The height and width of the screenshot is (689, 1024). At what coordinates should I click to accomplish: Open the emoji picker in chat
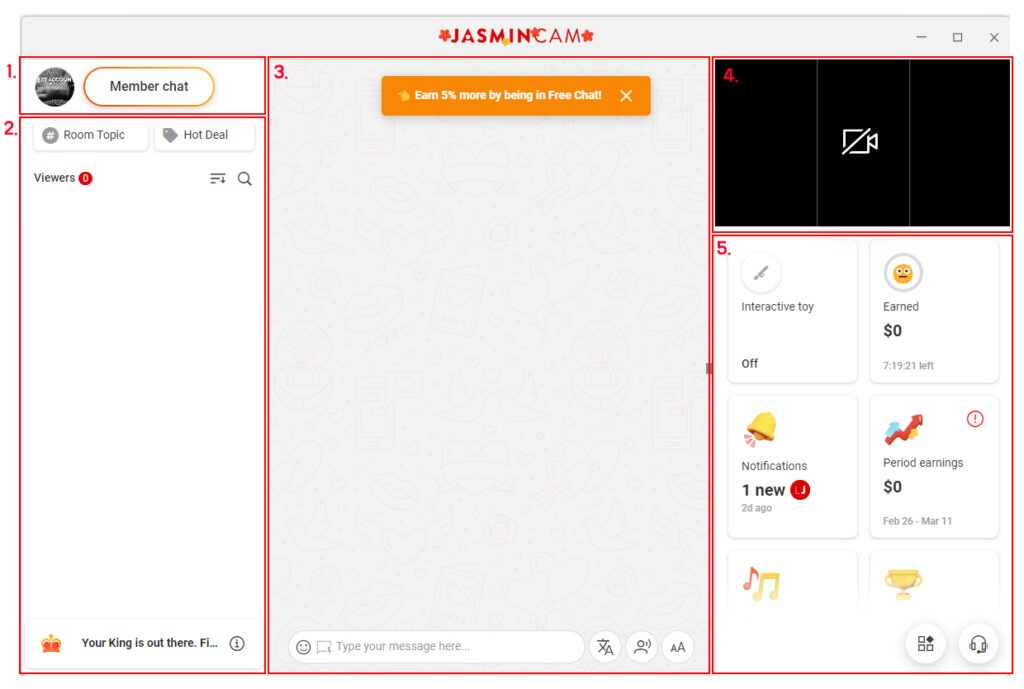(x=304, y=647)
